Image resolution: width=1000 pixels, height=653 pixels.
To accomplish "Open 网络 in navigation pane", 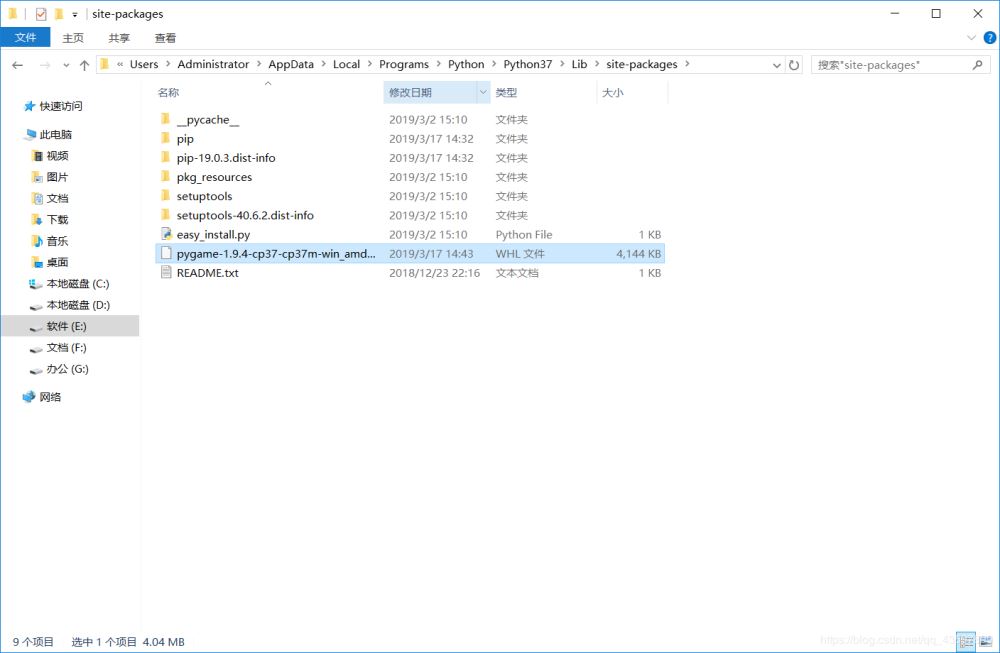I will point(50,397).
